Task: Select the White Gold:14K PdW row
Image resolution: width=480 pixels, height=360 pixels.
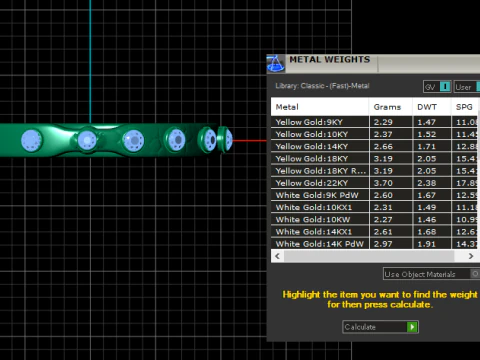Action: click(375, 244)
